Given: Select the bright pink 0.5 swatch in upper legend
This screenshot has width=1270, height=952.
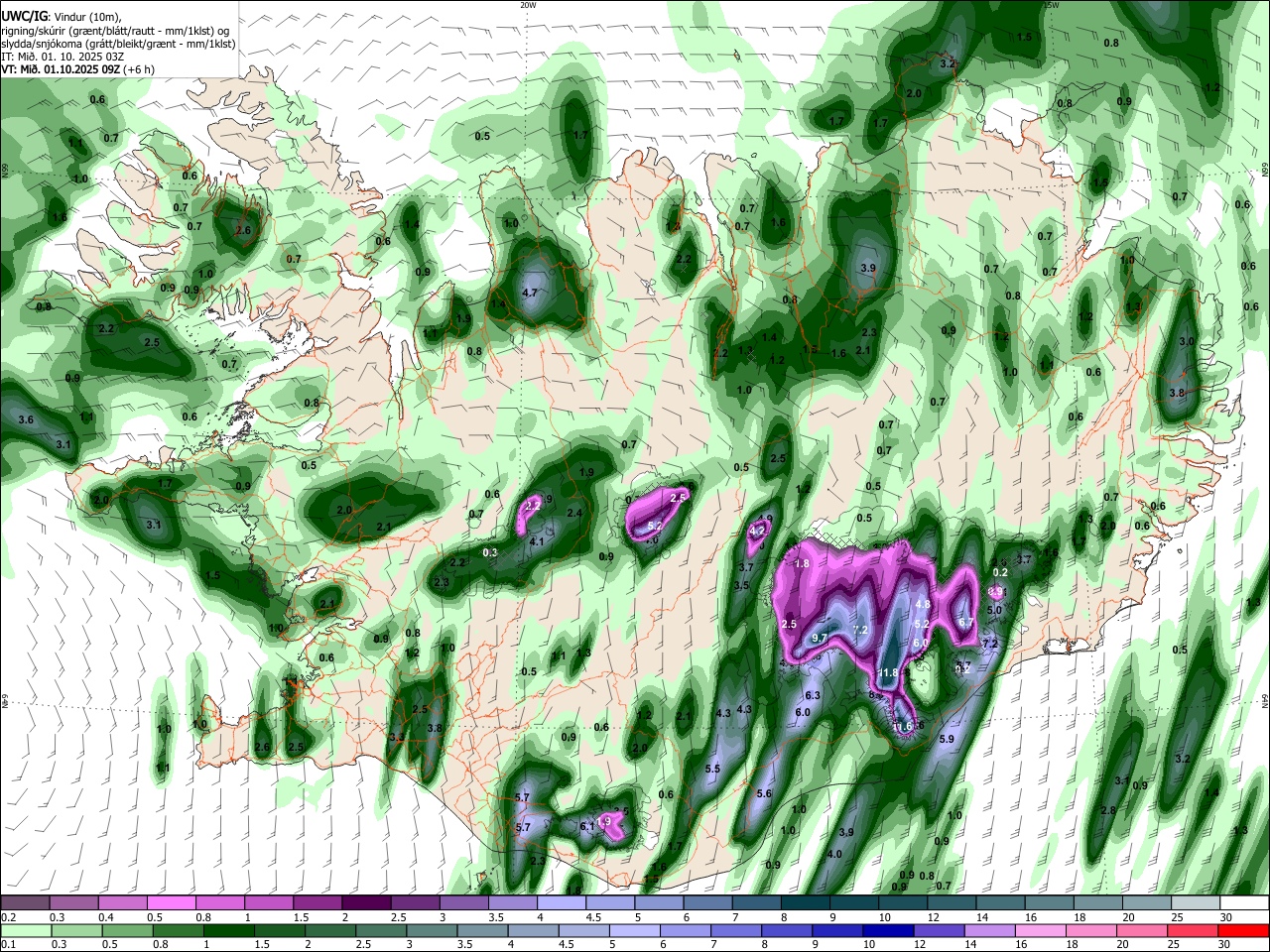Looking at the screenshot, I should (171, 902).
